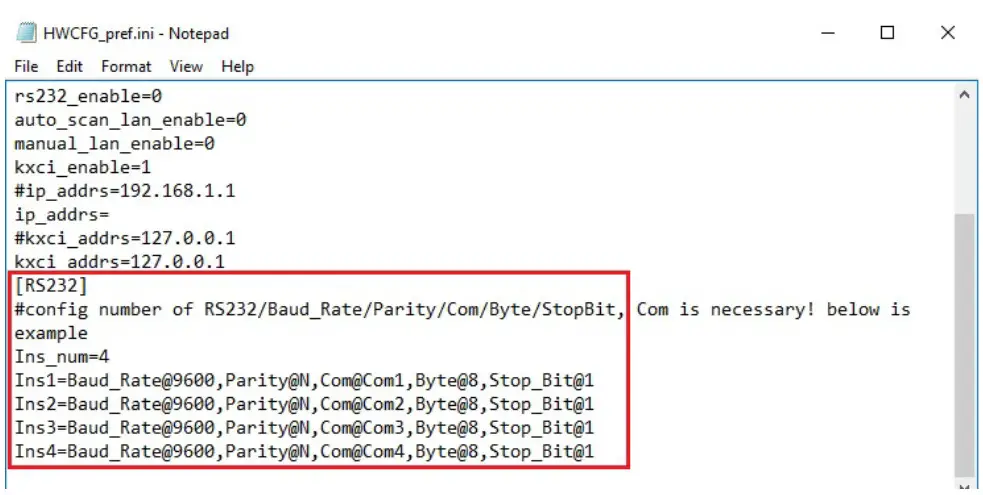Image resolution: width=983 pixels, height=495 pixels.
Task: Click the line #ip_addrs=192.168.1.1
Action: [x=125, y=190]
